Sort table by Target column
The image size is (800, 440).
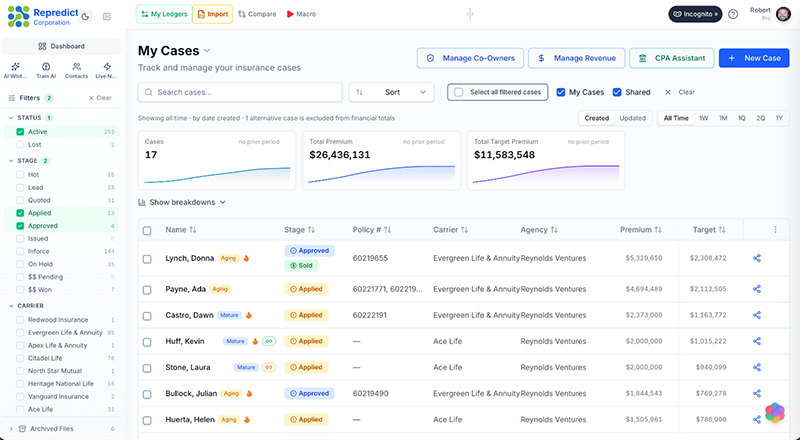(x=709, y=230)
